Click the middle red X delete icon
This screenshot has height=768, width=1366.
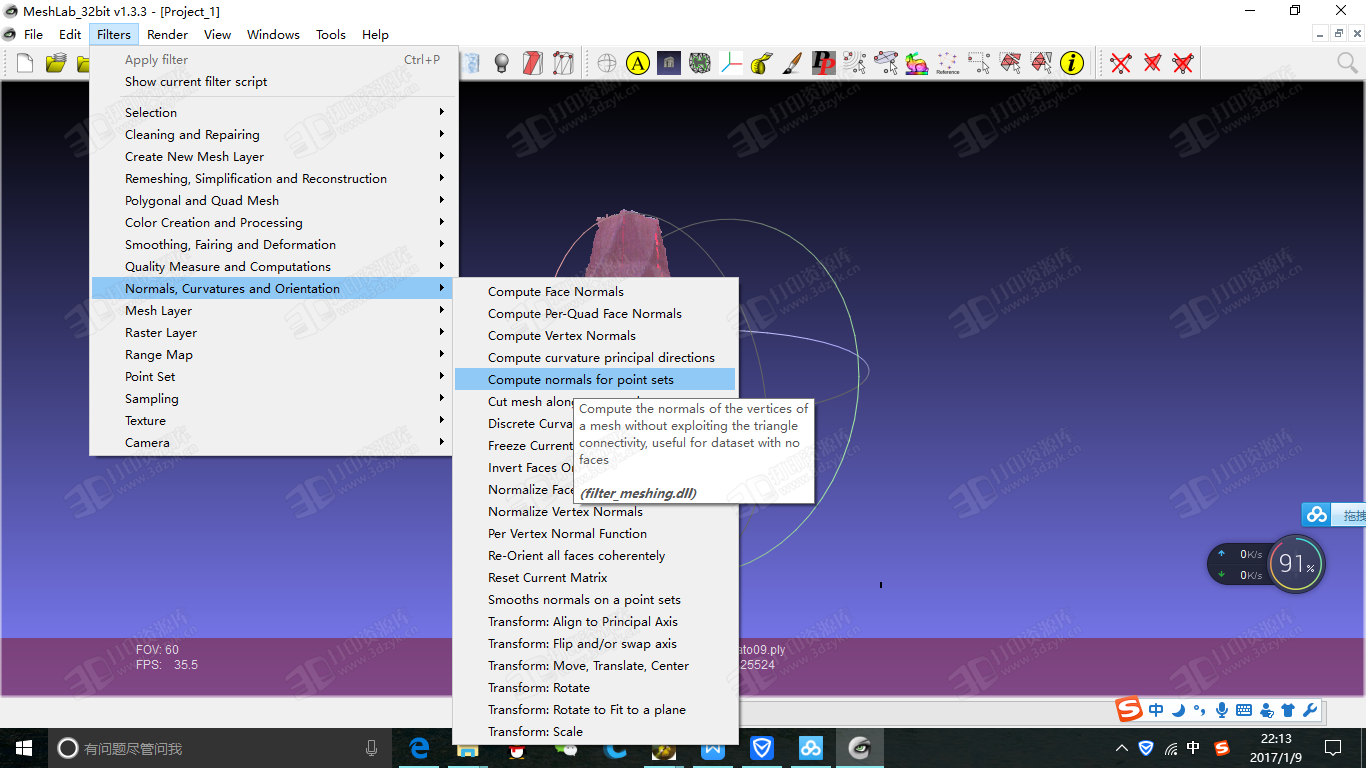(1152, 64)
